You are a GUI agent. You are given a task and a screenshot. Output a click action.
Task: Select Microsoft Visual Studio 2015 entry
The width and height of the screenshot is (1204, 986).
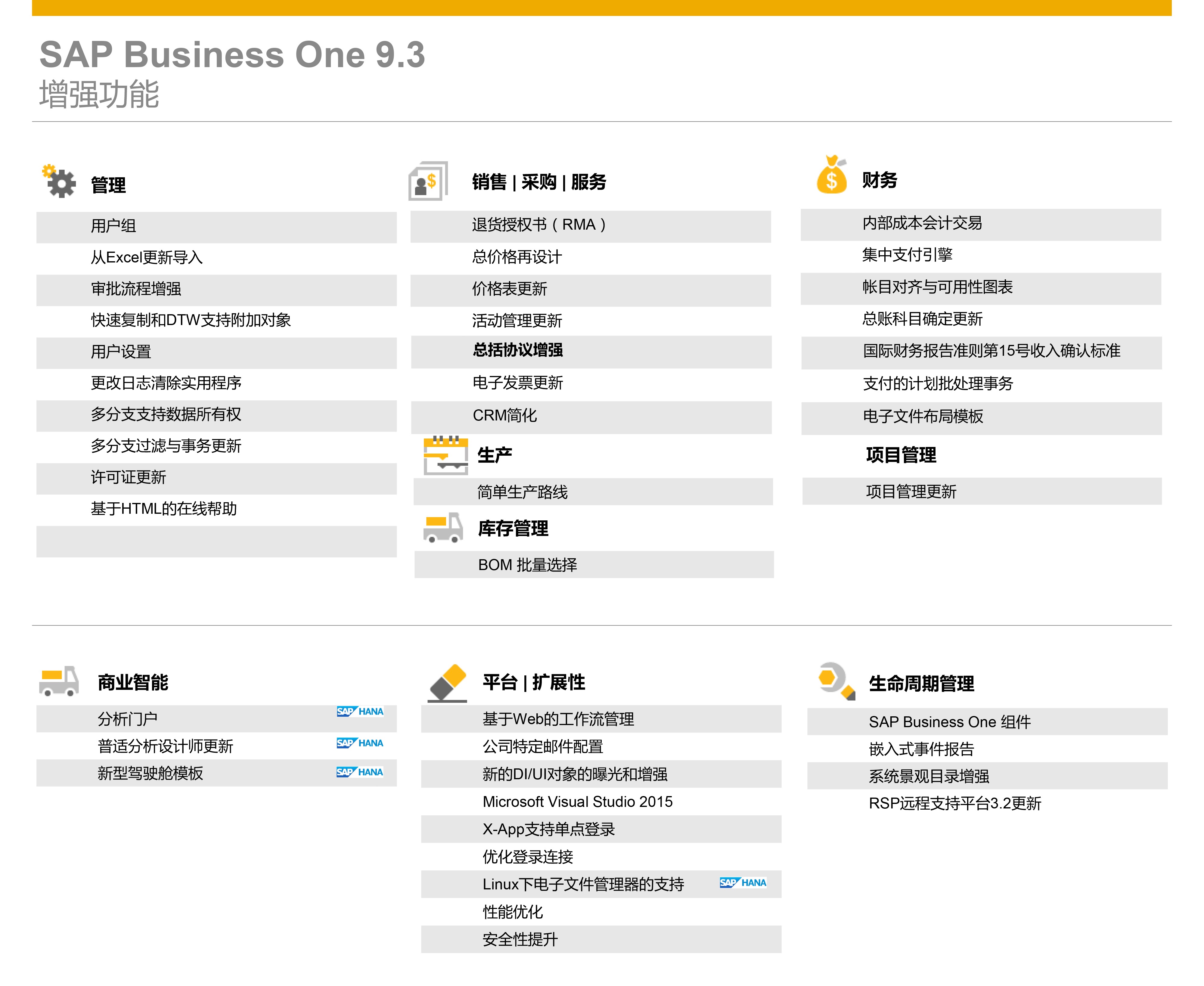[x=577, y=802]
